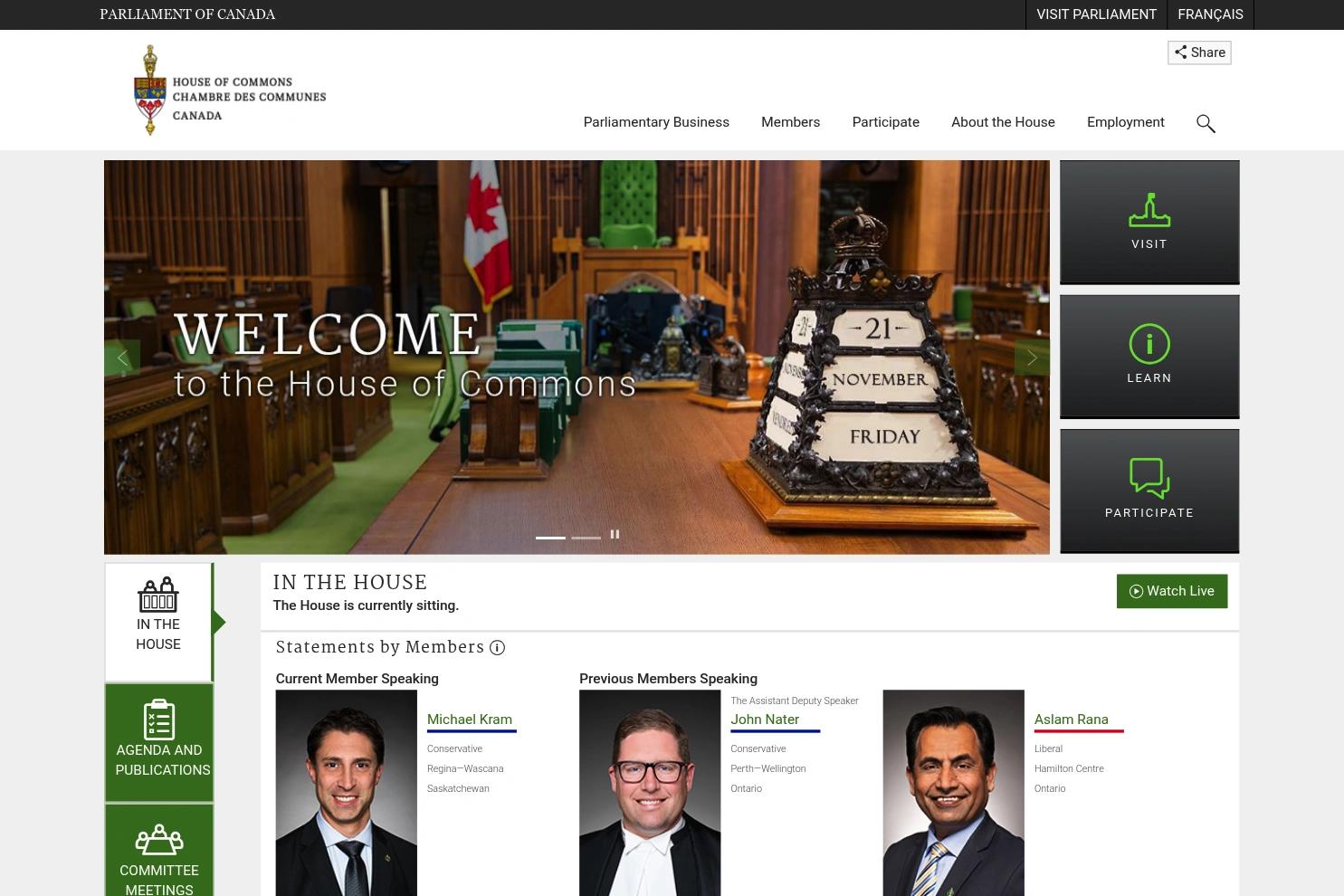Open Michael Kram's profile link
This screenshot has height=896, width=1344.
pyautogui.click(x=470, y=720)
